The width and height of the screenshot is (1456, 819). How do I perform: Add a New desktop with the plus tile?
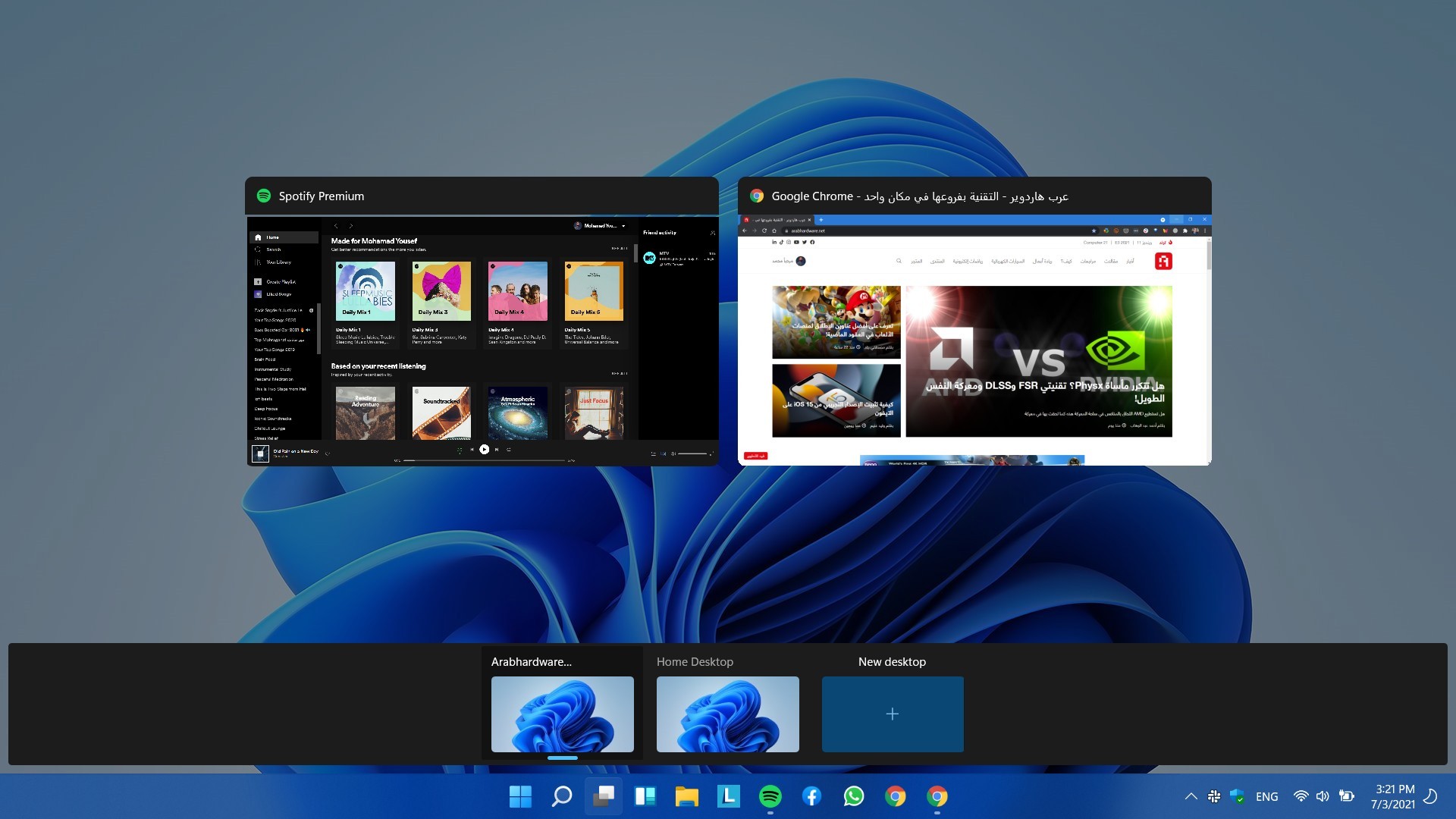(893, 714)
